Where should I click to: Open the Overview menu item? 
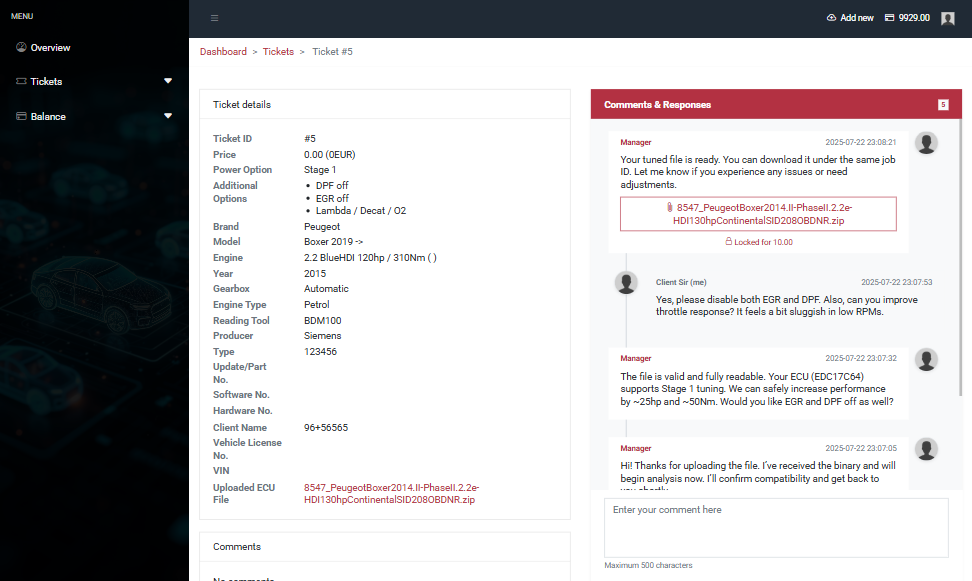tap(50, 47)
